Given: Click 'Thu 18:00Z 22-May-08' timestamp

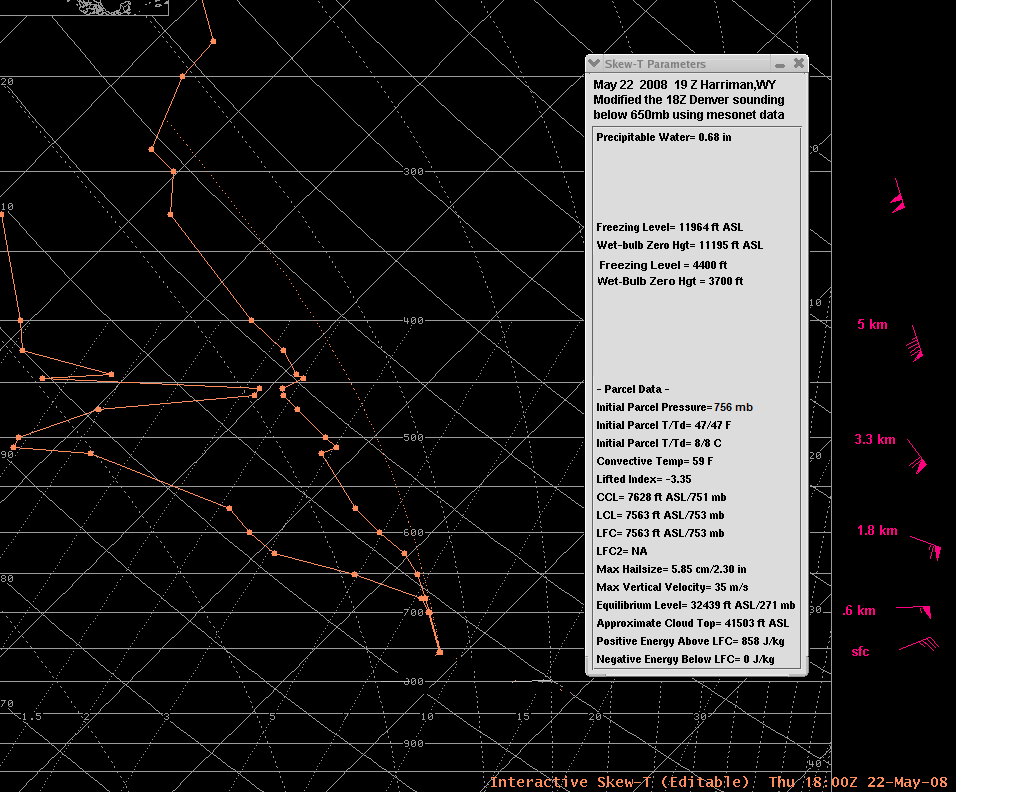Looking at the screenshot, I should 858,782.
